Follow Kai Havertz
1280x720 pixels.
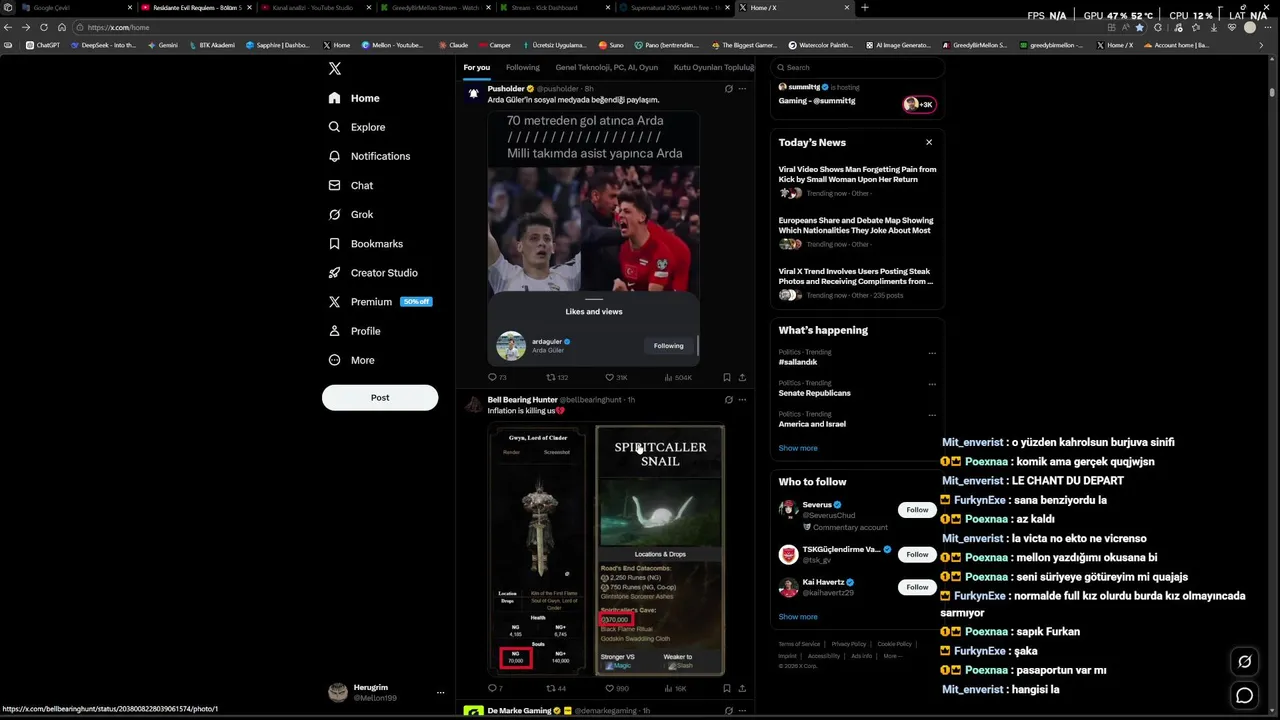917,587
